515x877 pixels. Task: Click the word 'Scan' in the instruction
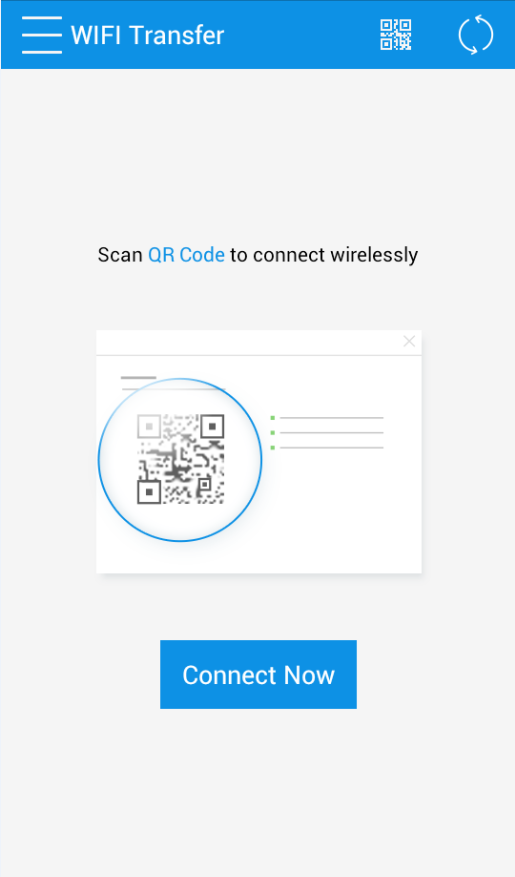click(x=120, y=255)
